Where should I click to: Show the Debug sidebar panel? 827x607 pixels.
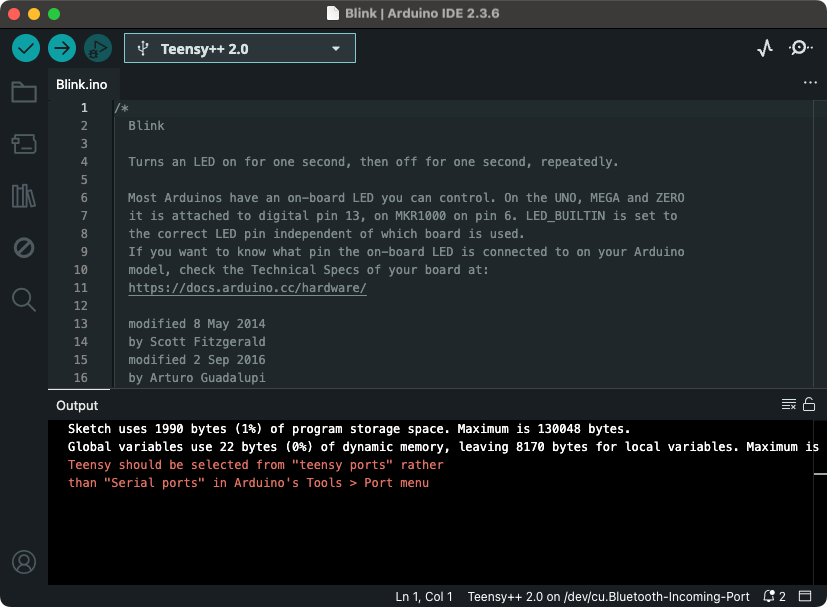click(x=24, y=247)
